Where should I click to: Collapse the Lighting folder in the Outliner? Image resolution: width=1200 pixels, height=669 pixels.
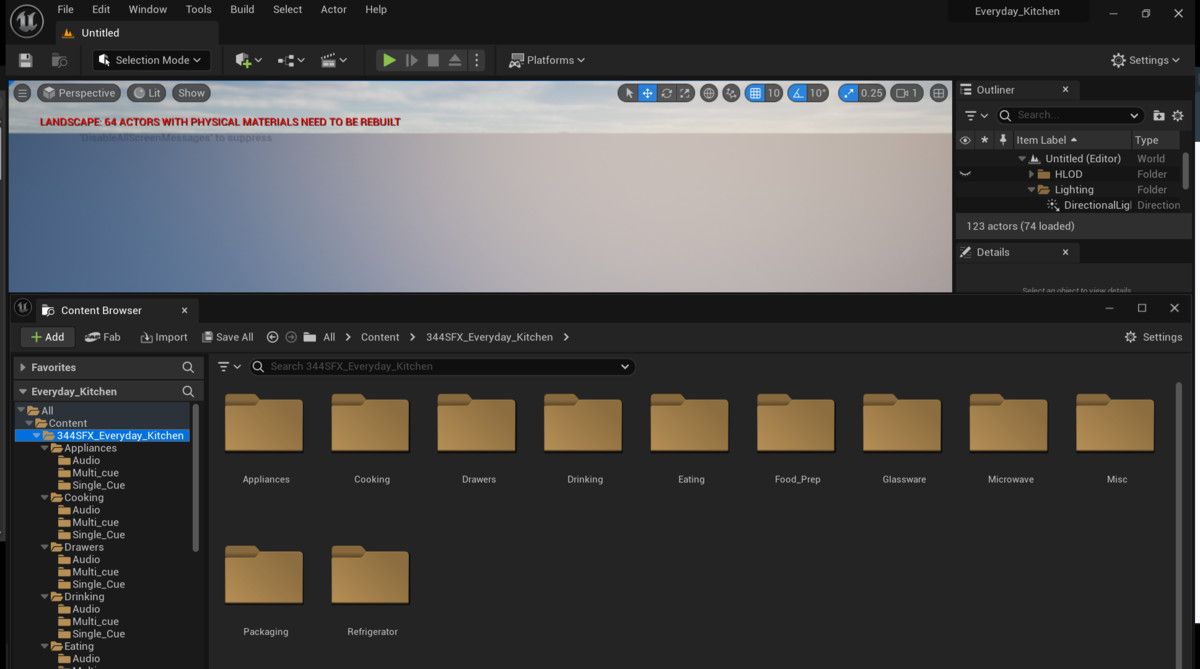[1032, 189]
